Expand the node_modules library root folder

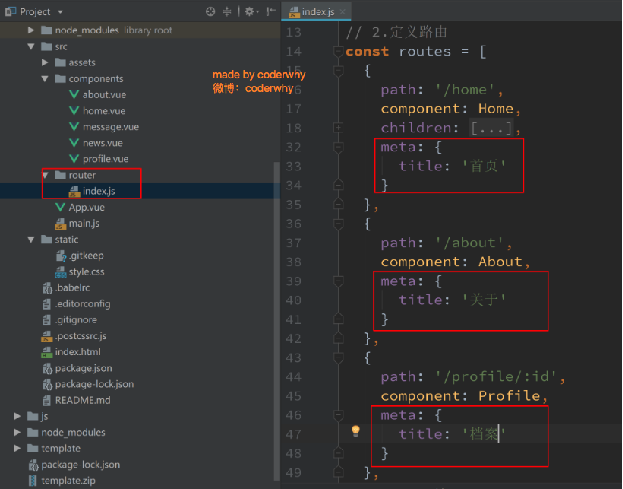click(x=31, y=30)
